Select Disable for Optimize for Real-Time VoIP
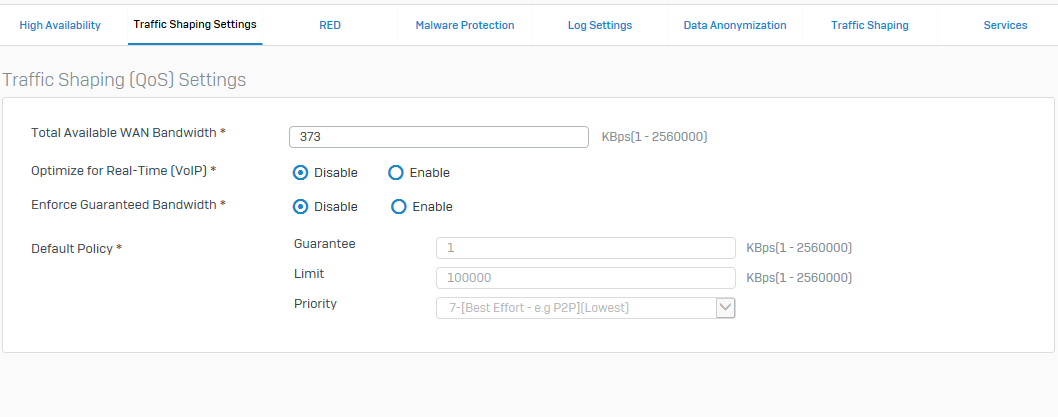The width and height of the screenshot is (1058, 417). point(300,173)
